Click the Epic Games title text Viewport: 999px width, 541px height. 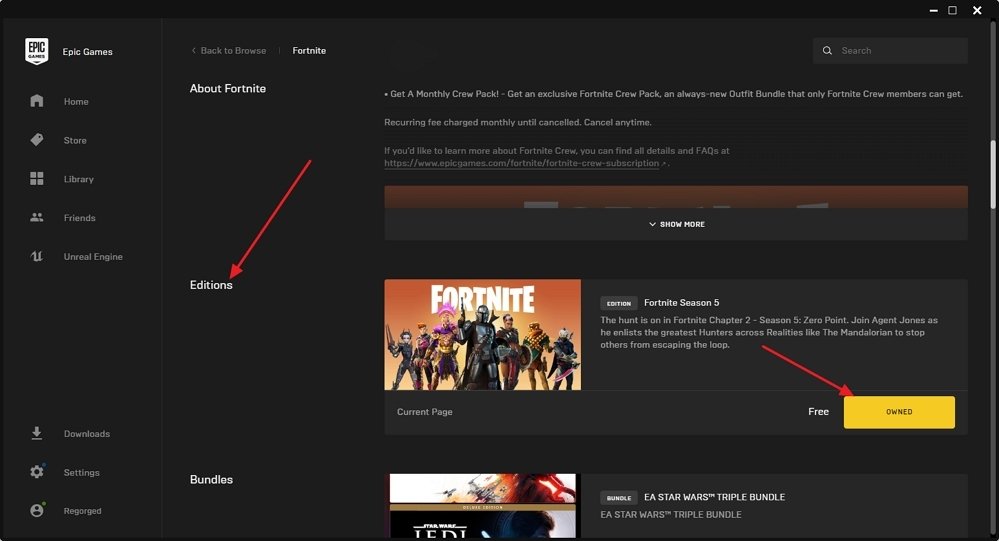pos(87,52)
